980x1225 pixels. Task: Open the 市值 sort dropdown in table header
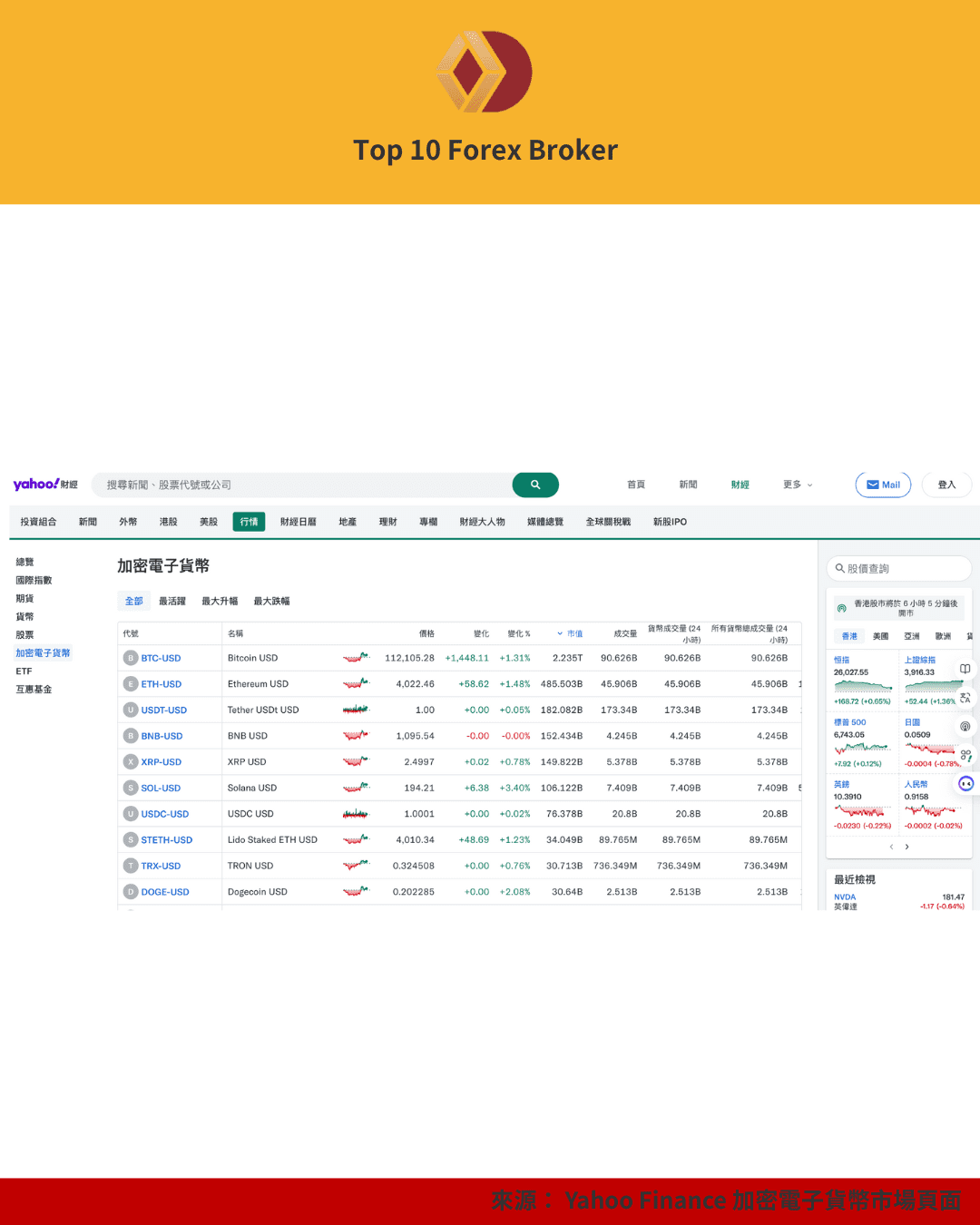coord(571,633)
